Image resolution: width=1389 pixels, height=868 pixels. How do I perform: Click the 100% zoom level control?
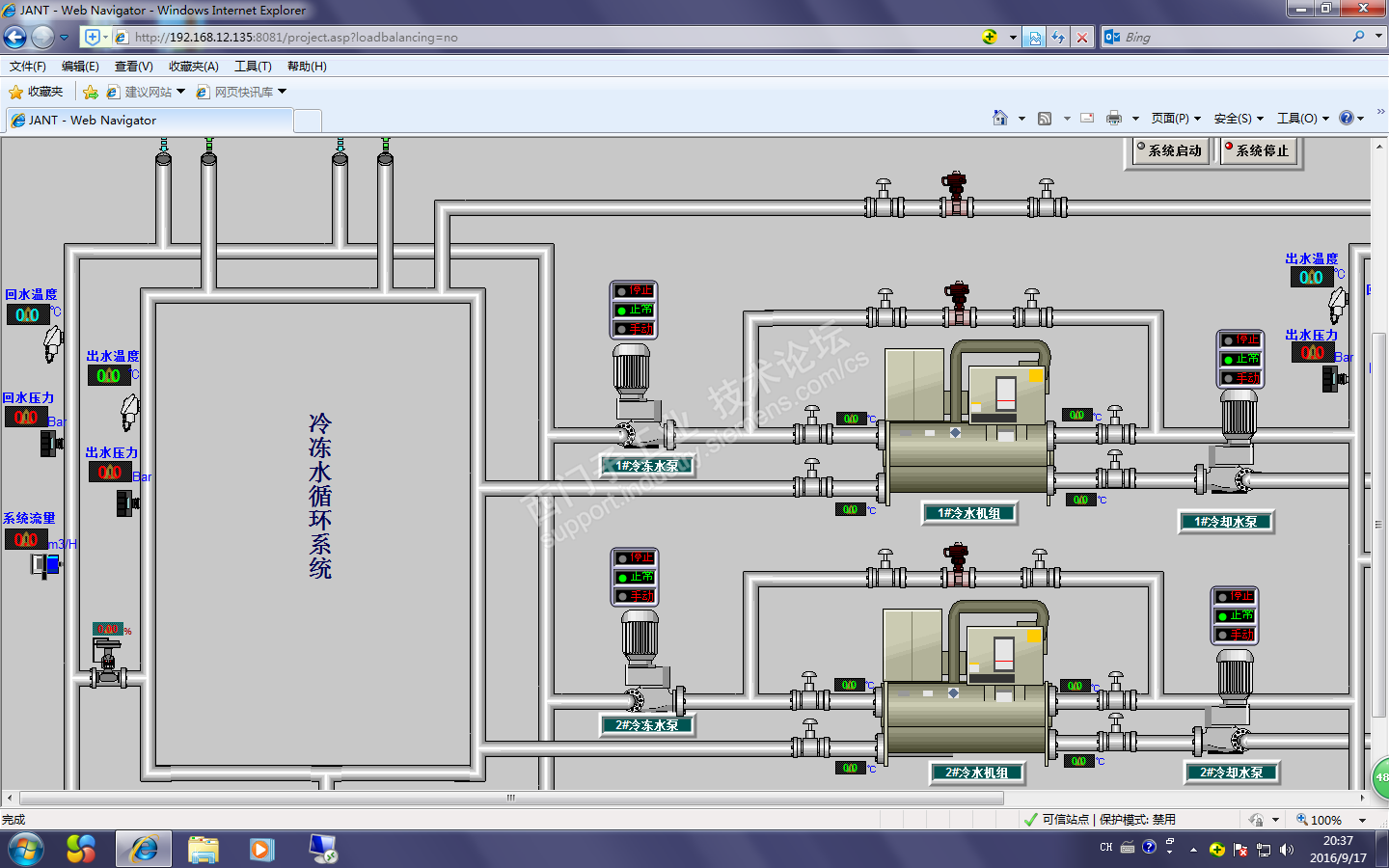click(1320, 820)
